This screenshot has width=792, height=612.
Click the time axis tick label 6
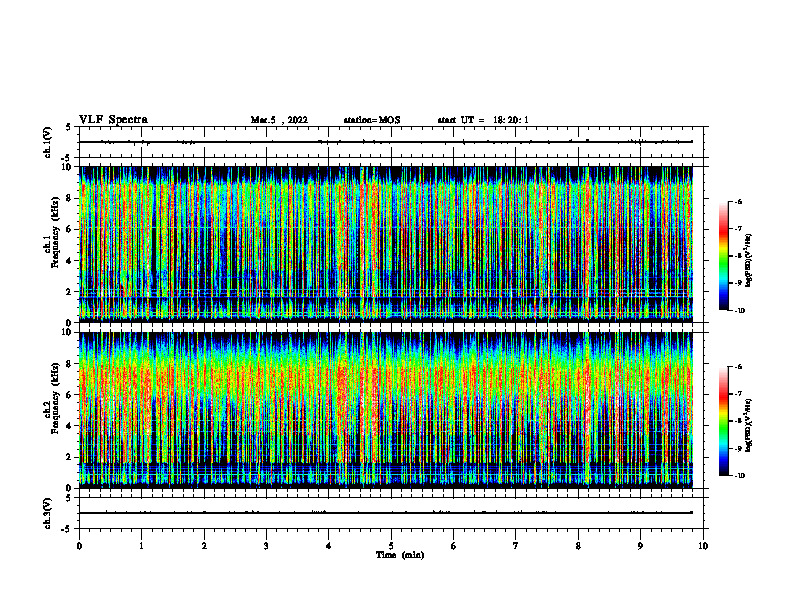pyautogui.click(x=454, y=546)
